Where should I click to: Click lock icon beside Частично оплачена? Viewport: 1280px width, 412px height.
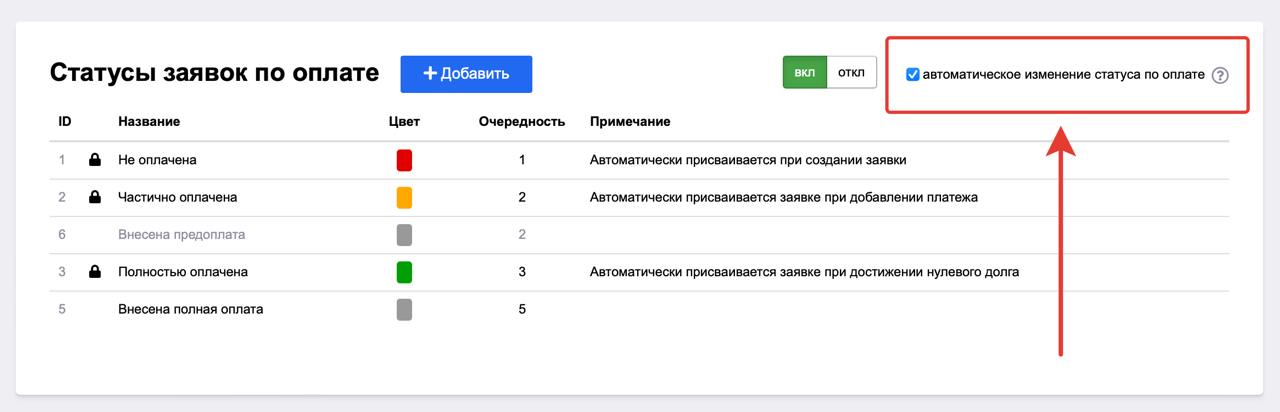(95, 197)
